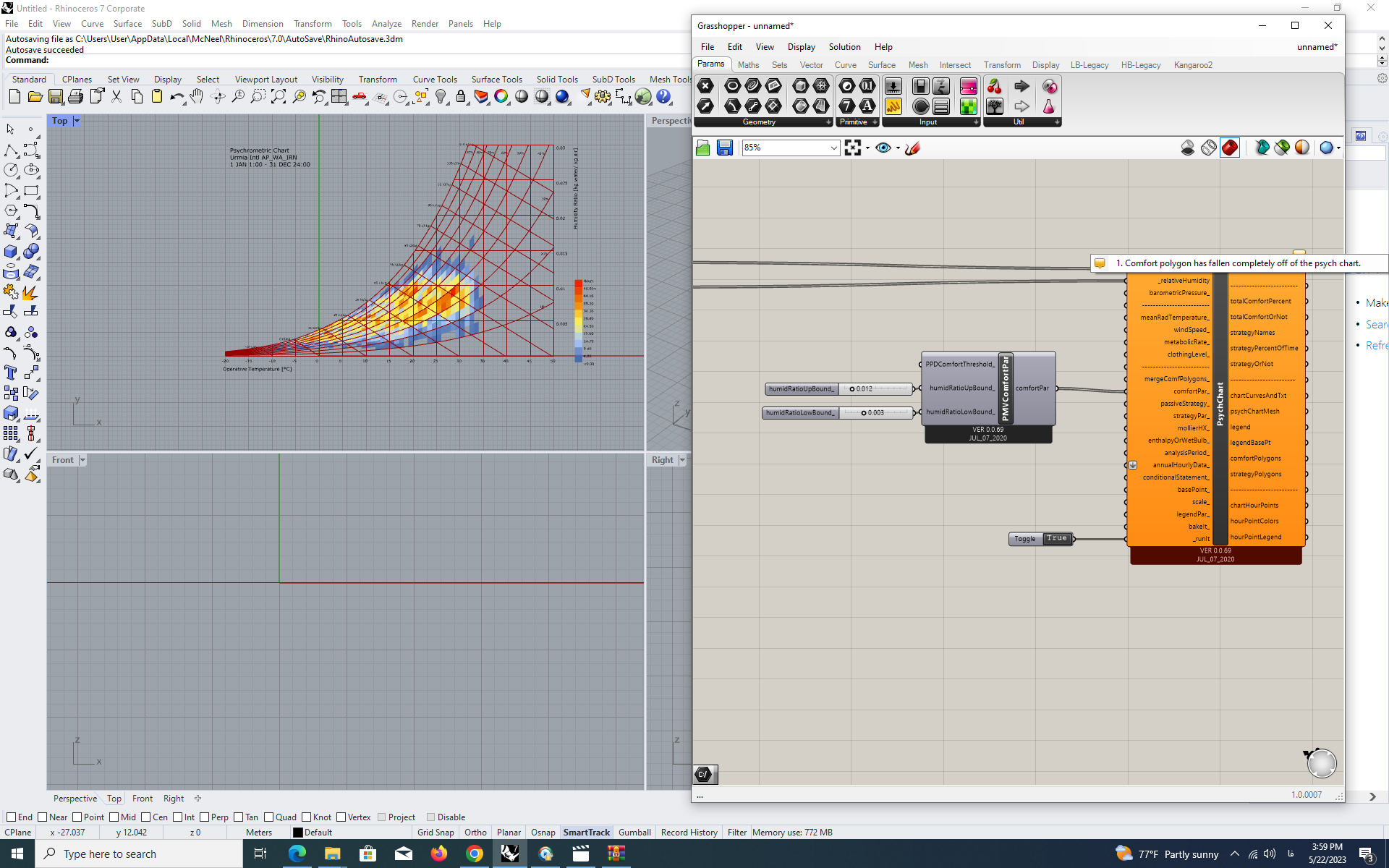Open the Analyze menu in Rhino
Screen dimensions: 1389x868
point(386,24)
